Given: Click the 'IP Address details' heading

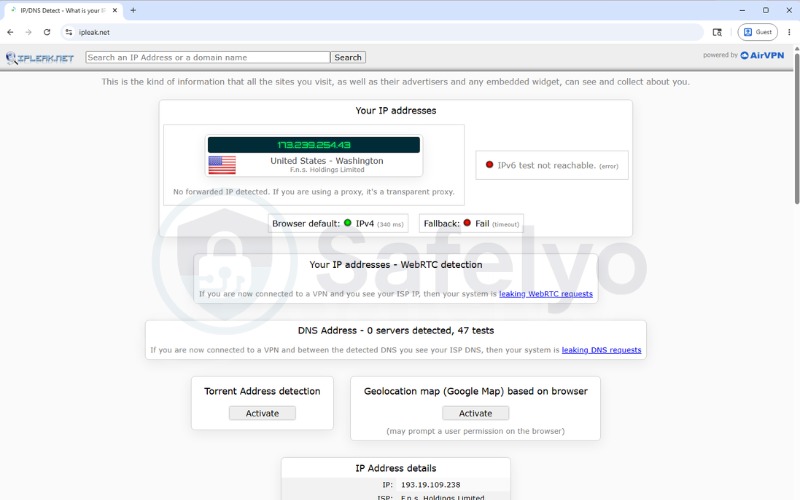Looking at the screenshot, I should (x=396, y=468).
